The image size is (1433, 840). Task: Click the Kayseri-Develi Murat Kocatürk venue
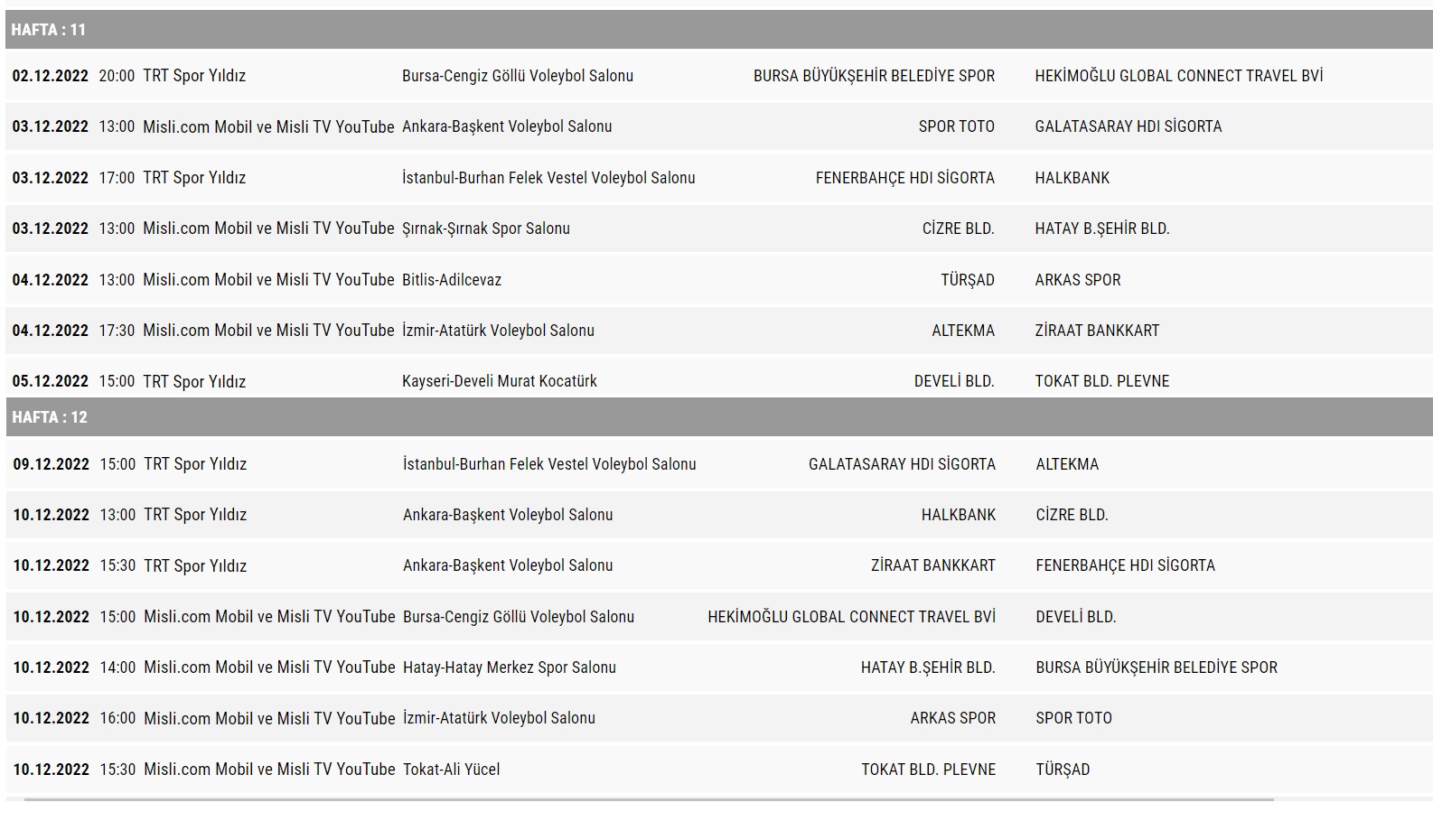pos(499,381)
